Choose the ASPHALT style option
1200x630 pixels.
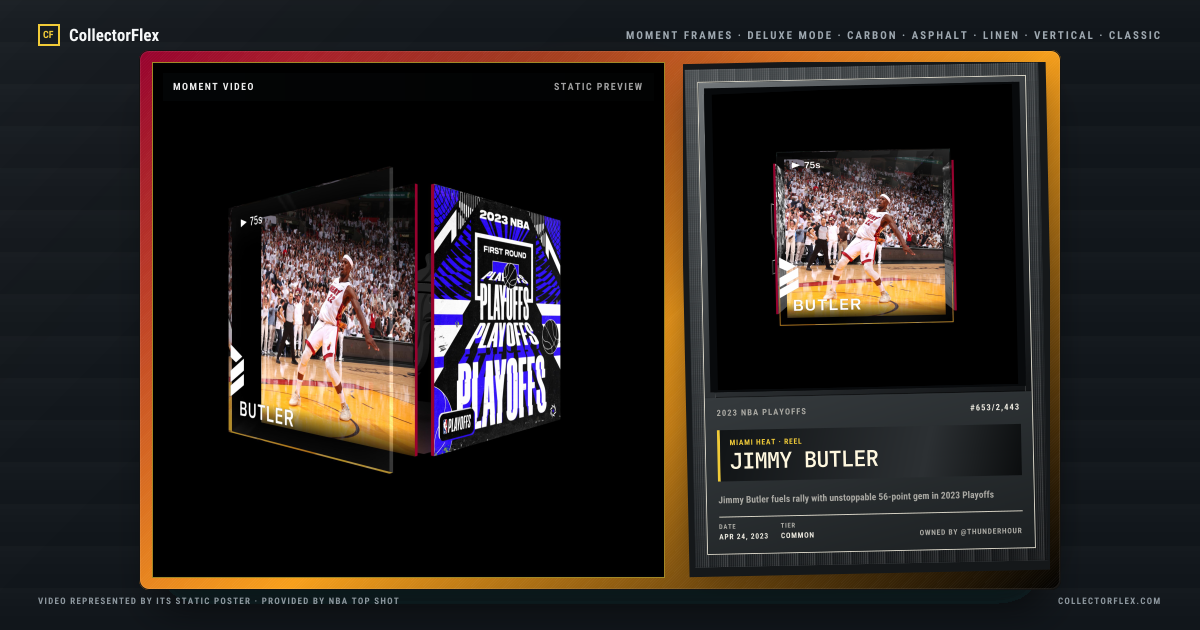click(940, 35)
